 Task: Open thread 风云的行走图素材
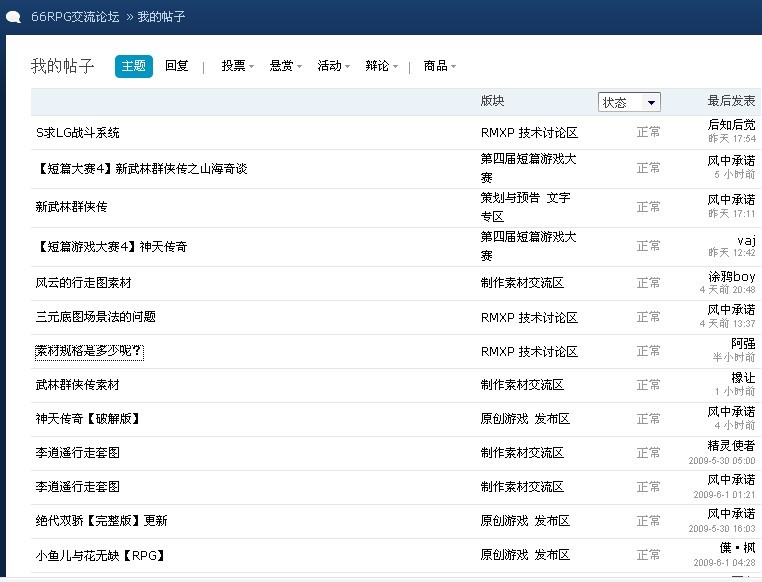(x=84, y=283)
